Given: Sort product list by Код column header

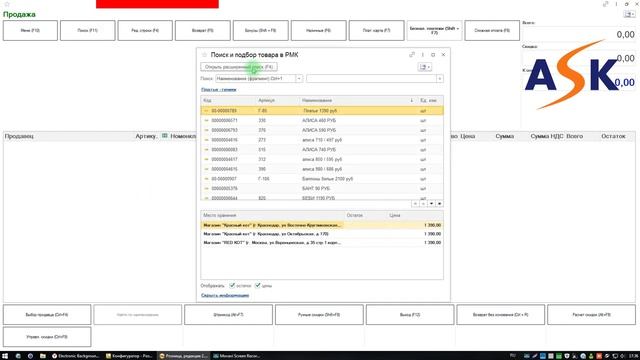Looking at the screenshot, I should point(228,100).
